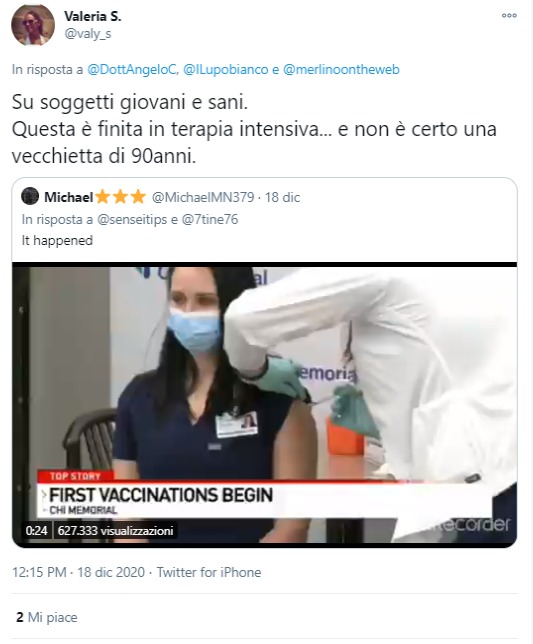The width and height of the screenshot is (533, 644).
Task: Click the tweet text about terapia intensiva
Action: click(x=254, y=129)
